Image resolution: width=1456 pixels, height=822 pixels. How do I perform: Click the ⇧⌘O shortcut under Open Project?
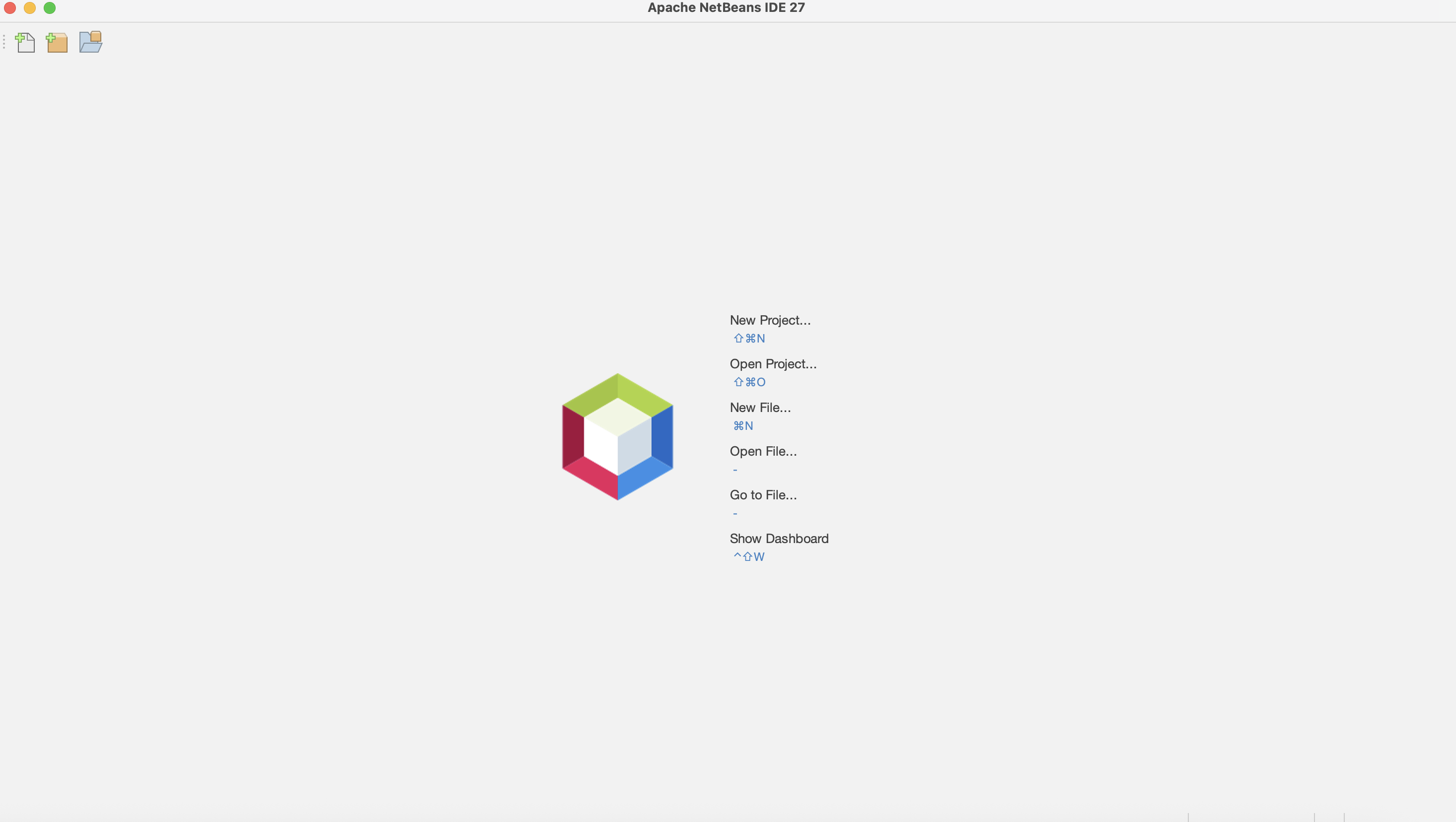[749, 382]
